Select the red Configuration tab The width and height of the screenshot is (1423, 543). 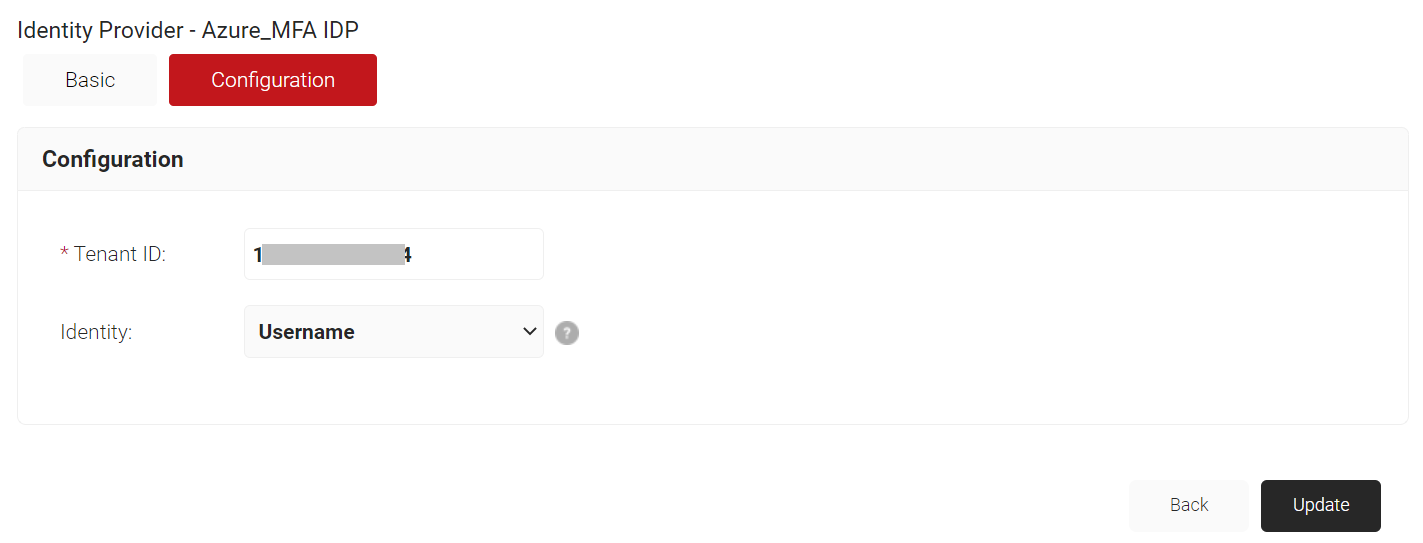(x=273, y=80)
